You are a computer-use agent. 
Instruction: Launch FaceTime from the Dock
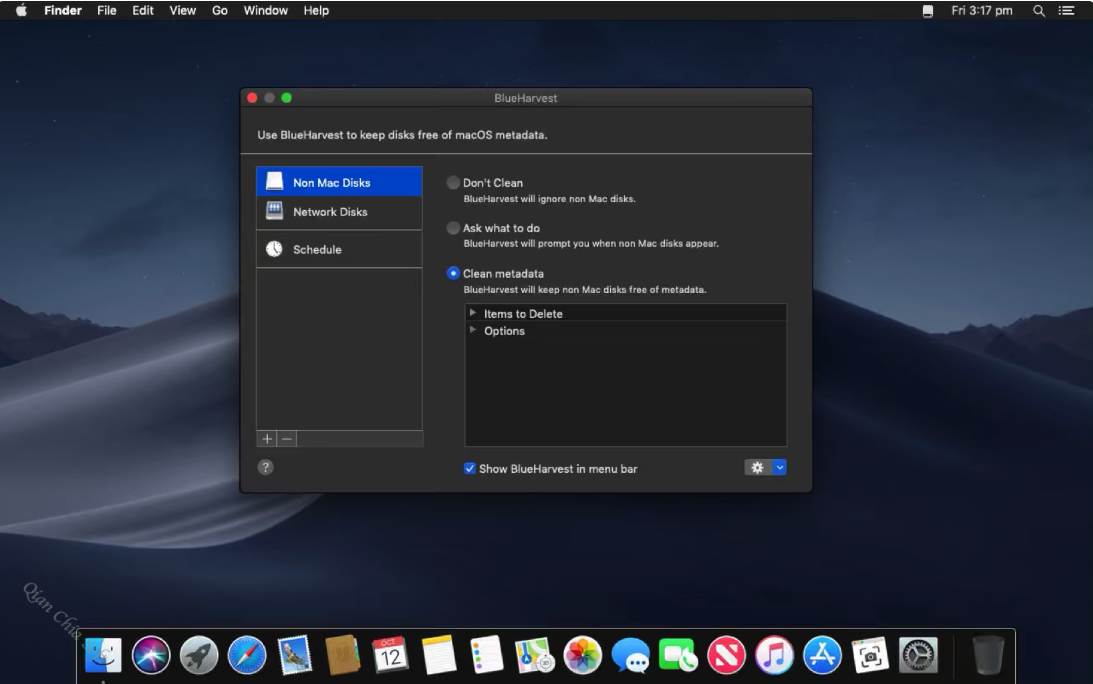pos(678,655)
